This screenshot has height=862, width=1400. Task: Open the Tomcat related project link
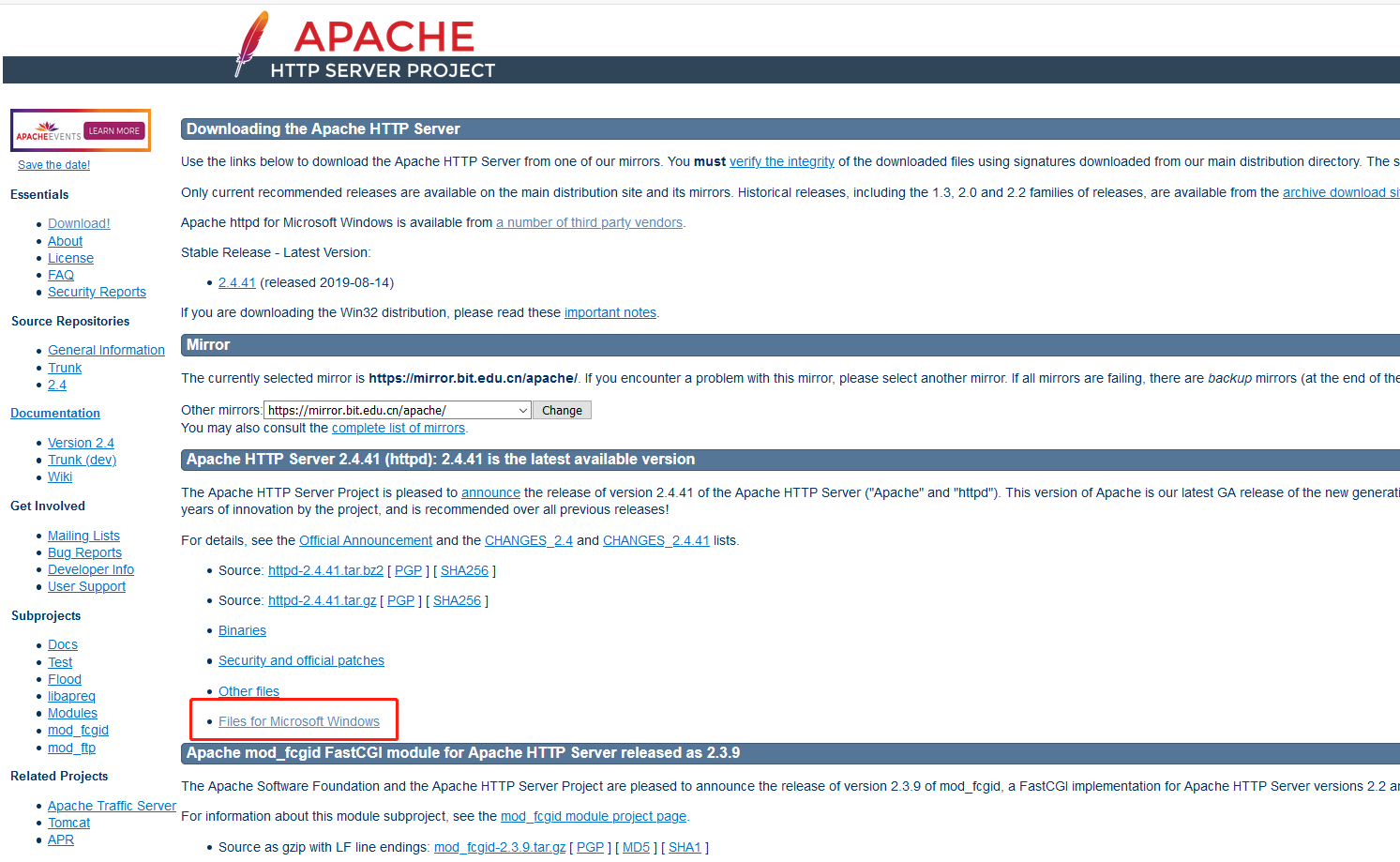(68, 823)
